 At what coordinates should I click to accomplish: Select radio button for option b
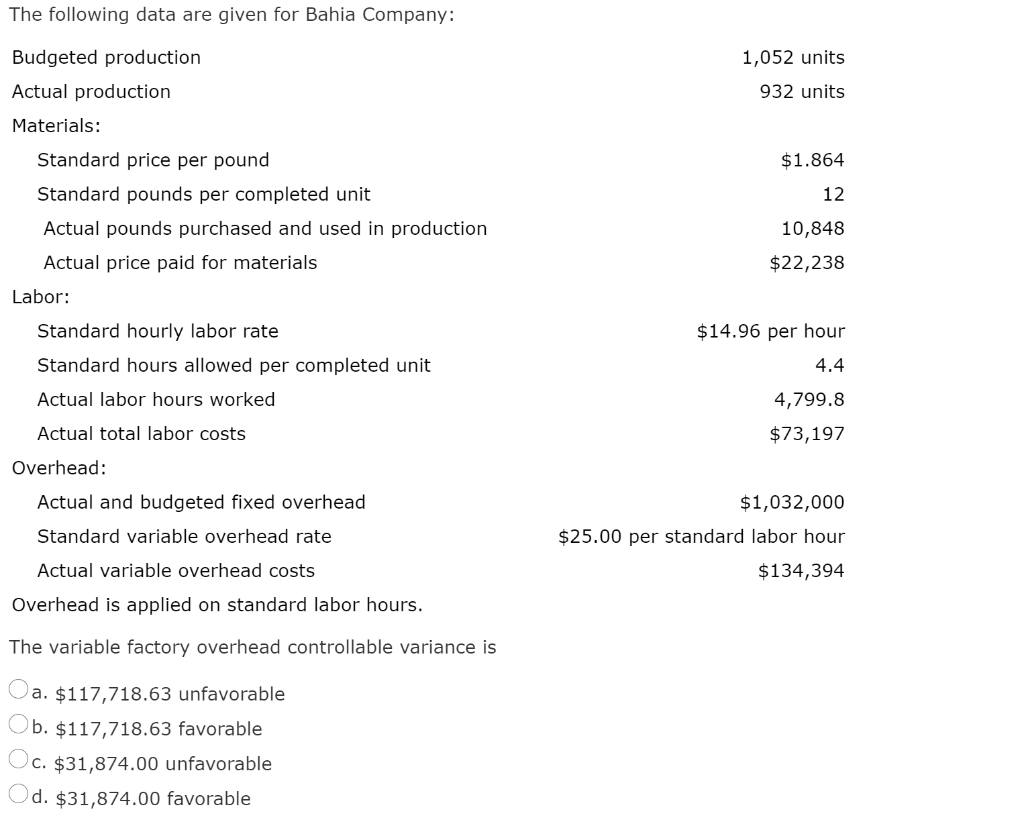tap(17, 722)
